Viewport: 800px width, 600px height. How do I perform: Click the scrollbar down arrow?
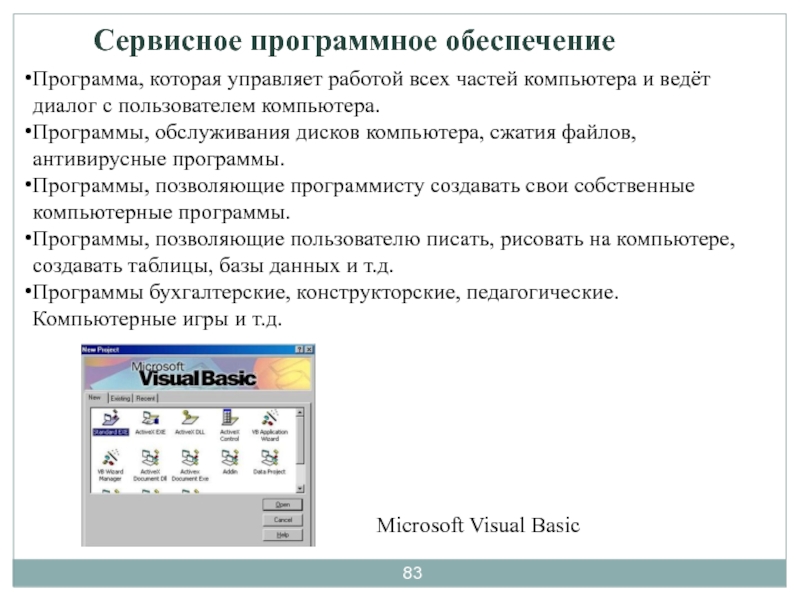[x=301, y=488]
